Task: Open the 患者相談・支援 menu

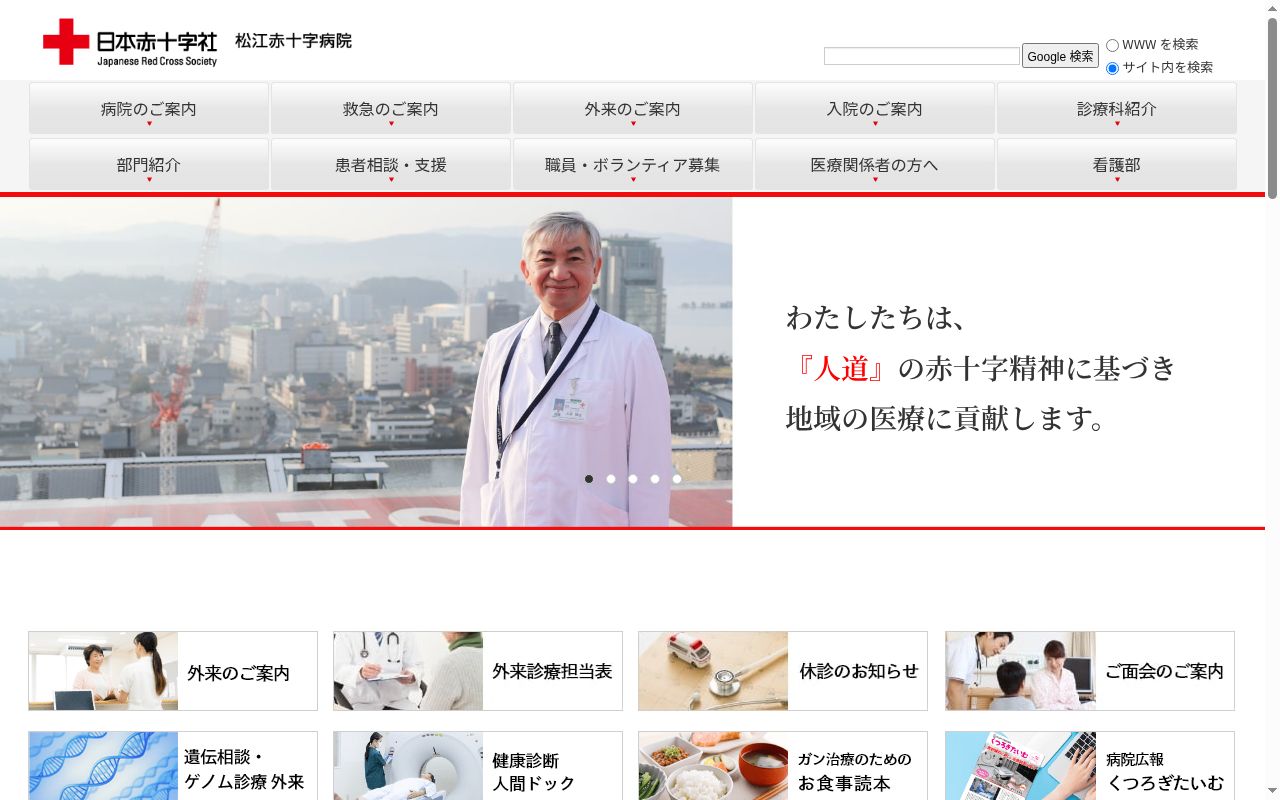Action: (391, 164)
